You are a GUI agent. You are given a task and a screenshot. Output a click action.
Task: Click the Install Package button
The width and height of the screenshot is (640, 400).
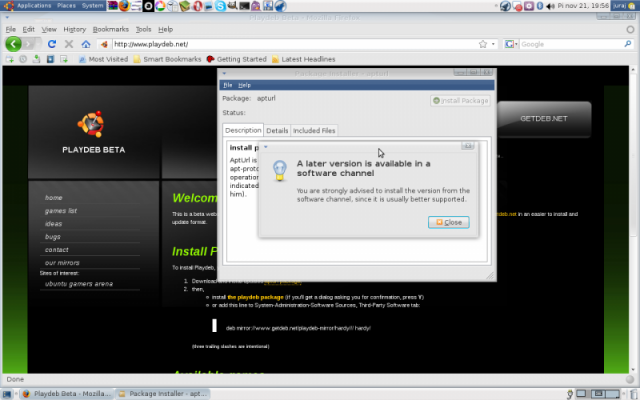[x=460, y=100]
